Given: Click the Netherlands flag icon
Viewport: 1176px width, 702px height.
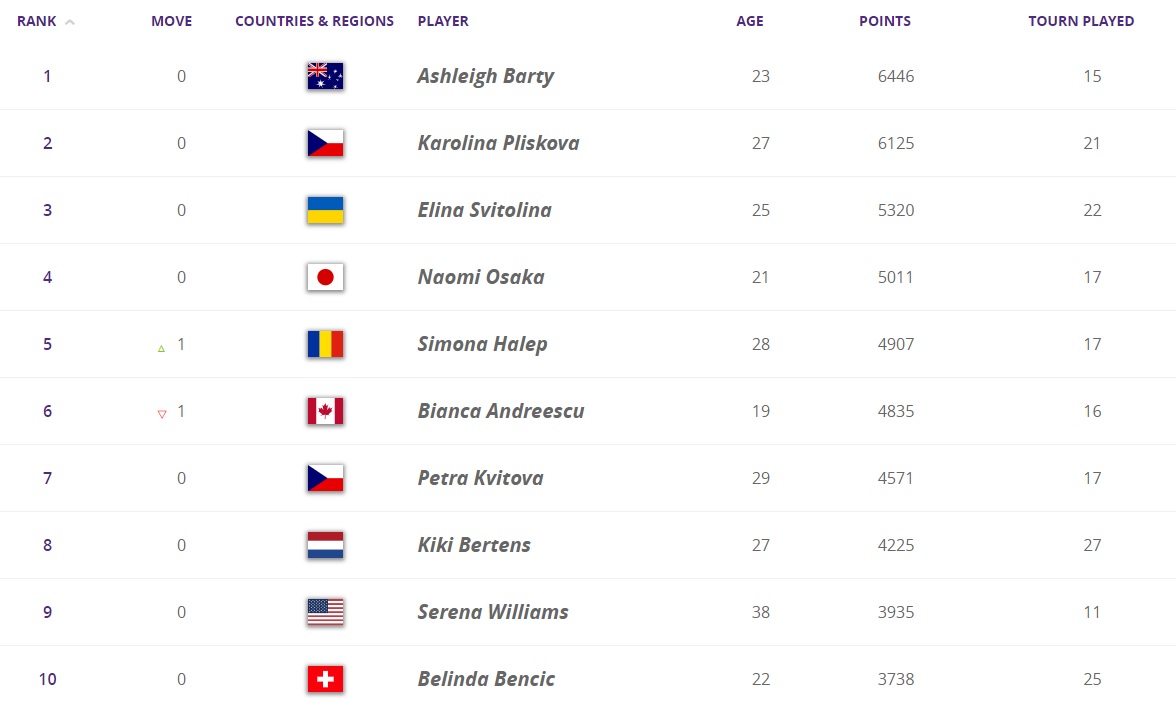Looking at the screenshot, I should tap(325, 545).
